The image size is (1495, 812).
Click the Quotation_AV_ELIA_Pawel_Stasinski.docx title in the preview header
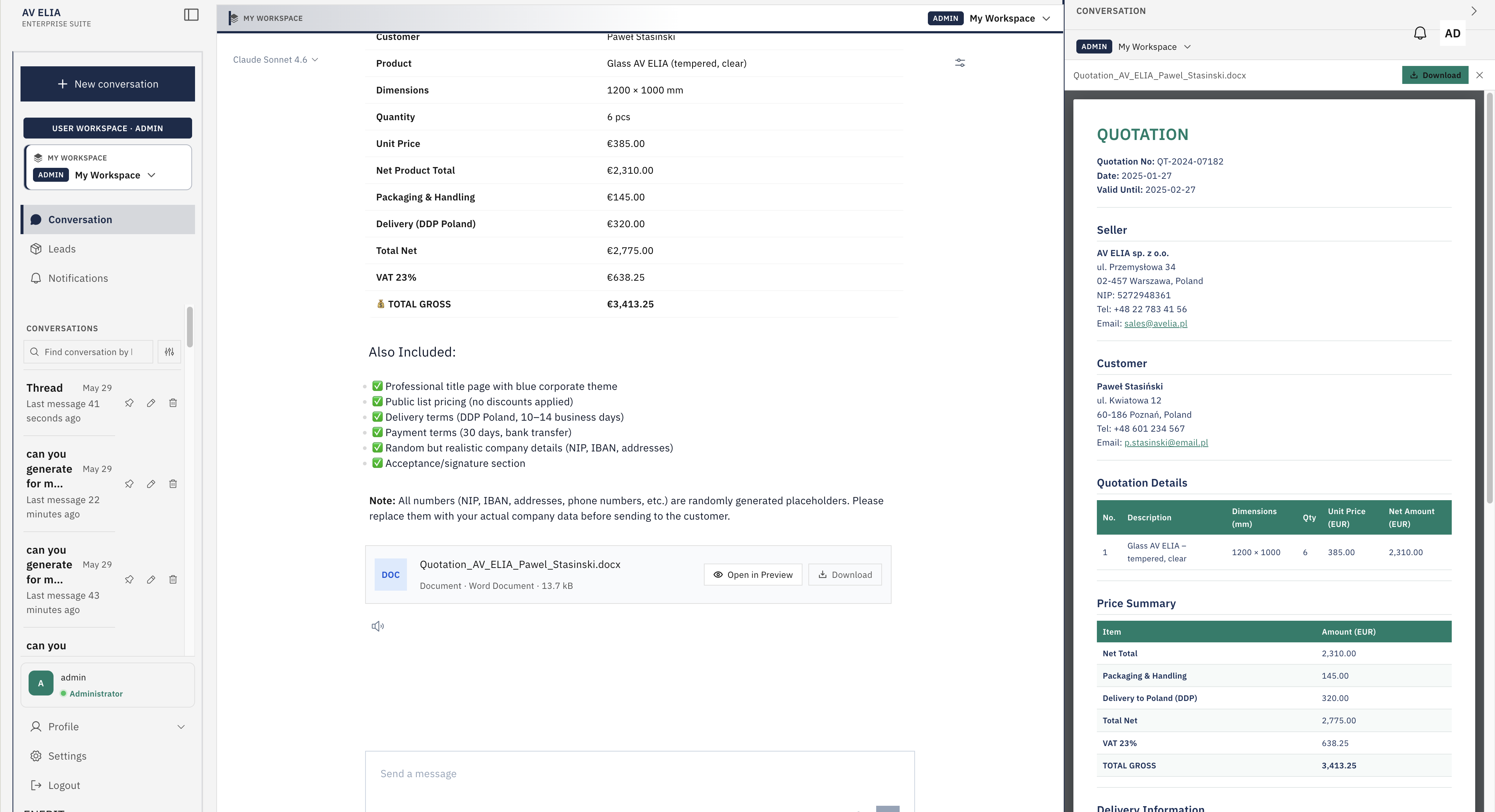tap(1160, 75)
